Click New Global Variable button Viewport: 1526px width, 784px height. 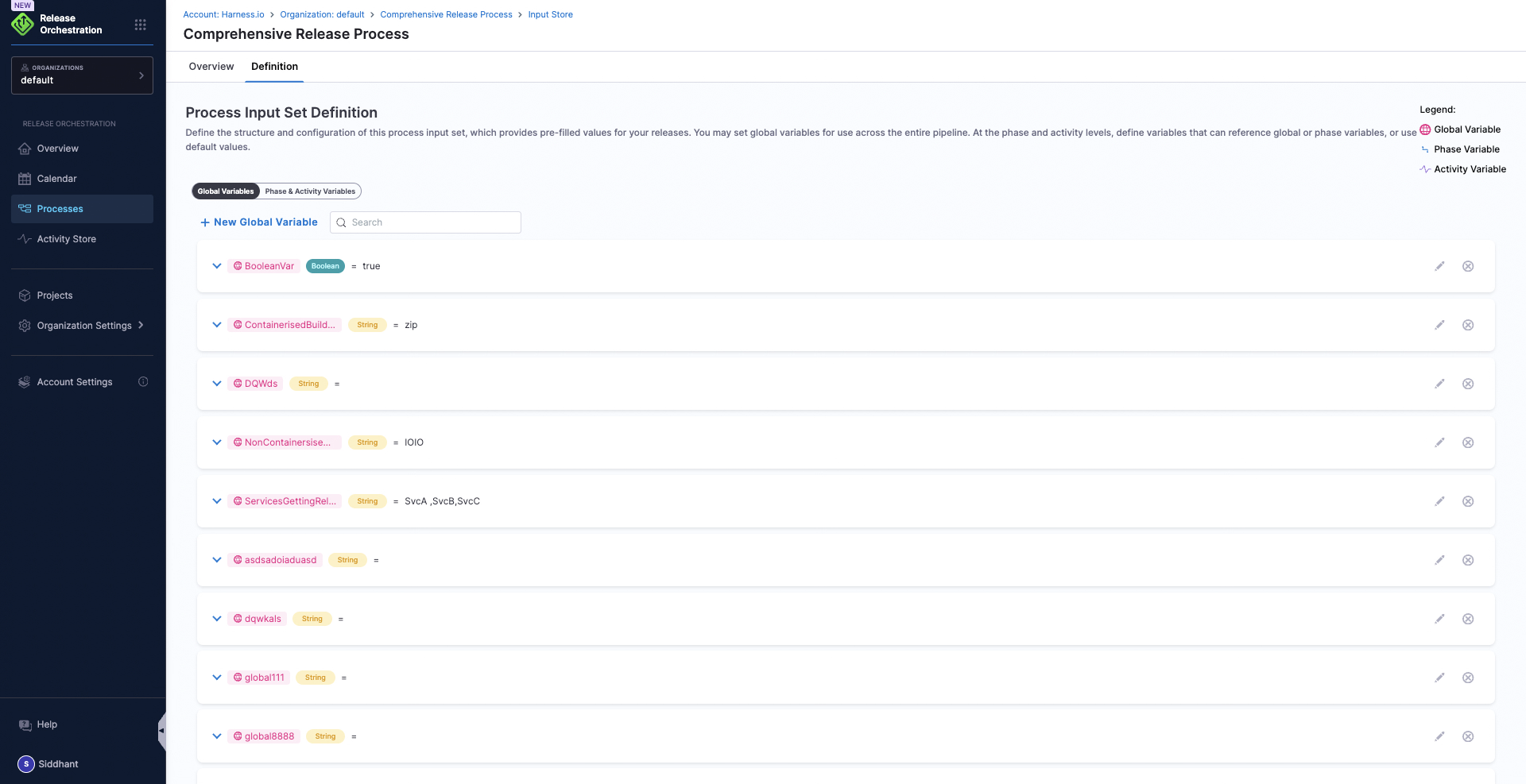pos(259,222)
